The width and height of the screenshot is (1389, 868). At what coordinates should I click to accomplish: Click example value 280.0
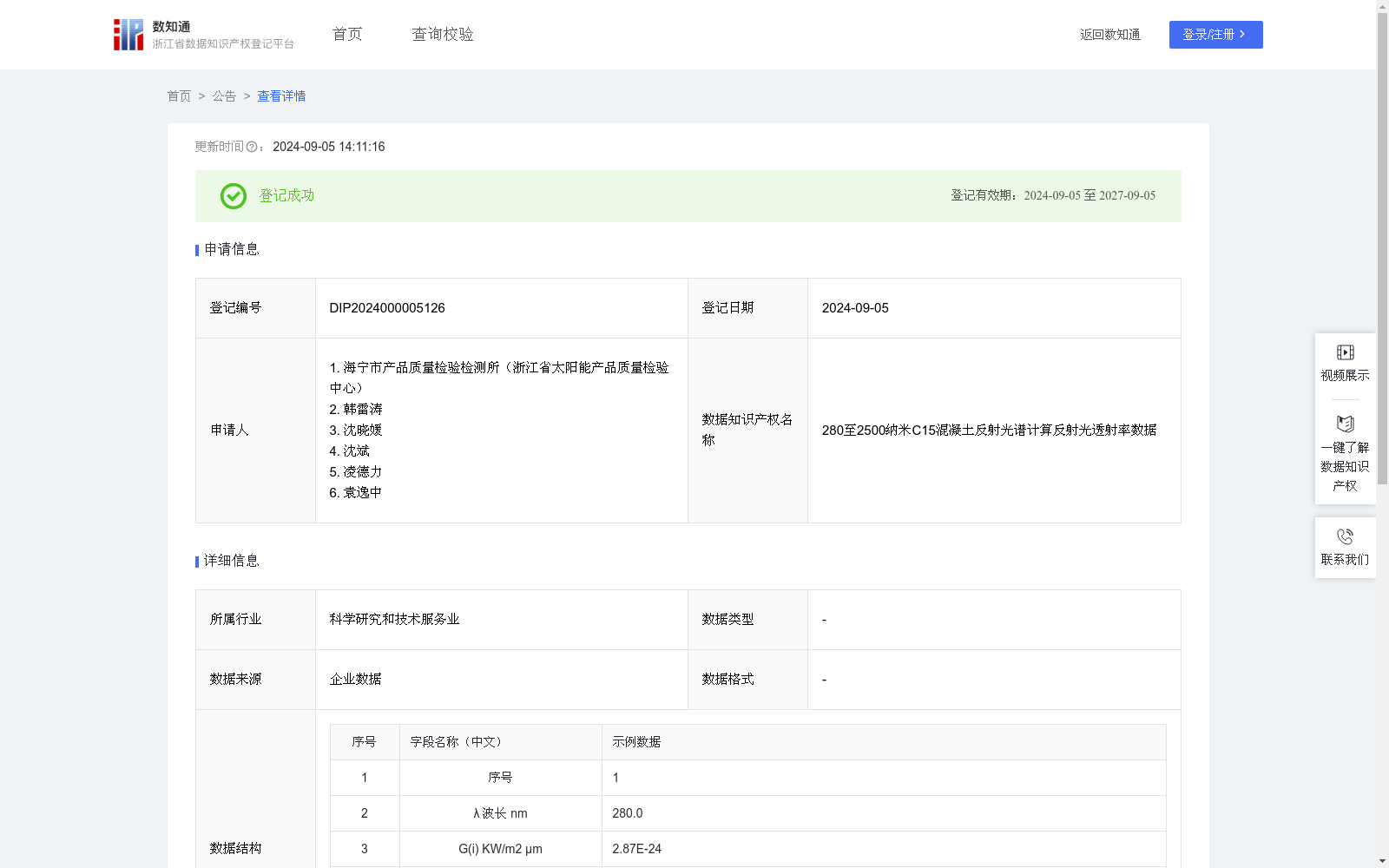tap(628, 813)
